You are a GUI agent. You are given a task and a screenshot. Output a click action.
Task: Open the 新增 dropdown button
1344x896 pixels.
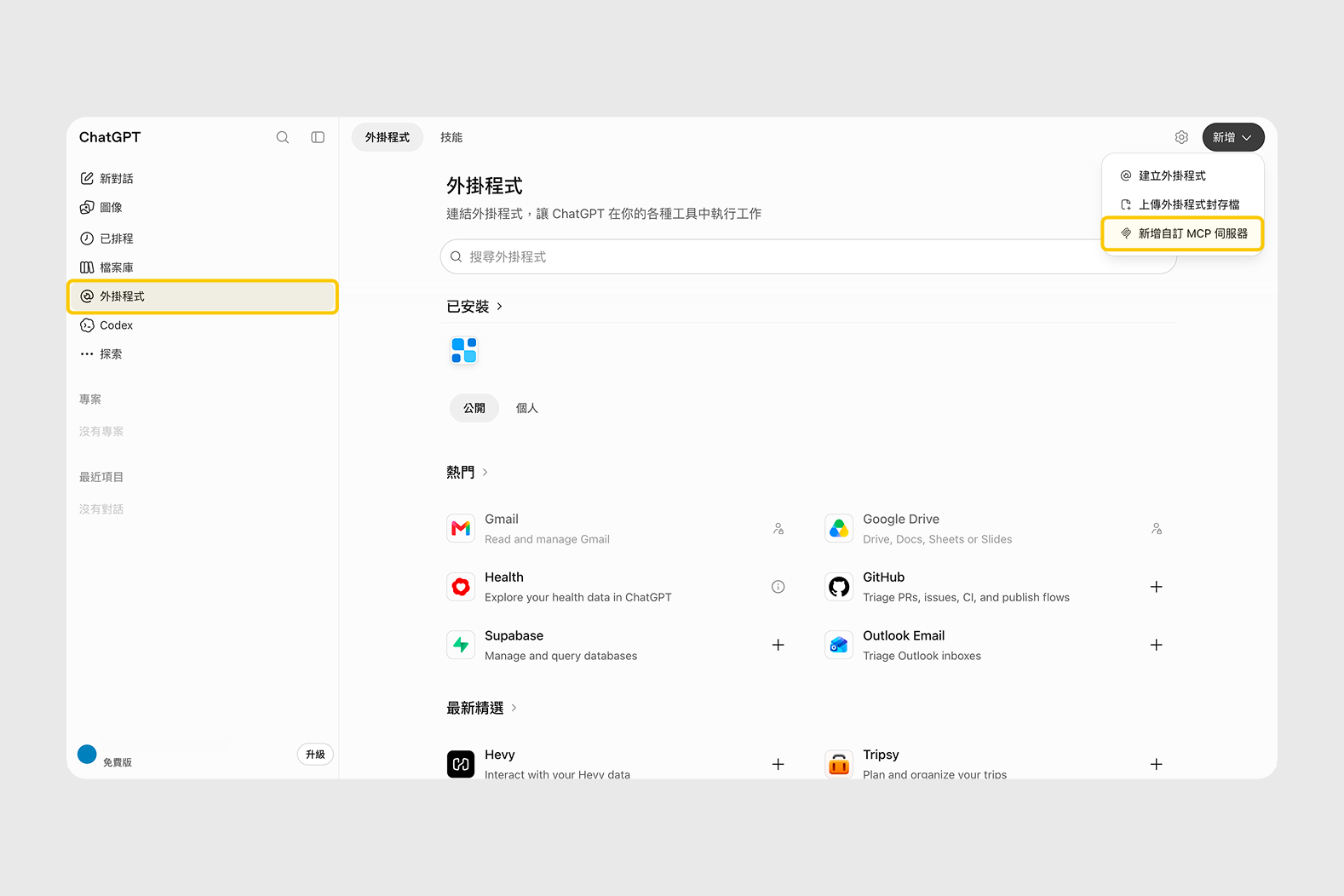[x=1233, y=137]
